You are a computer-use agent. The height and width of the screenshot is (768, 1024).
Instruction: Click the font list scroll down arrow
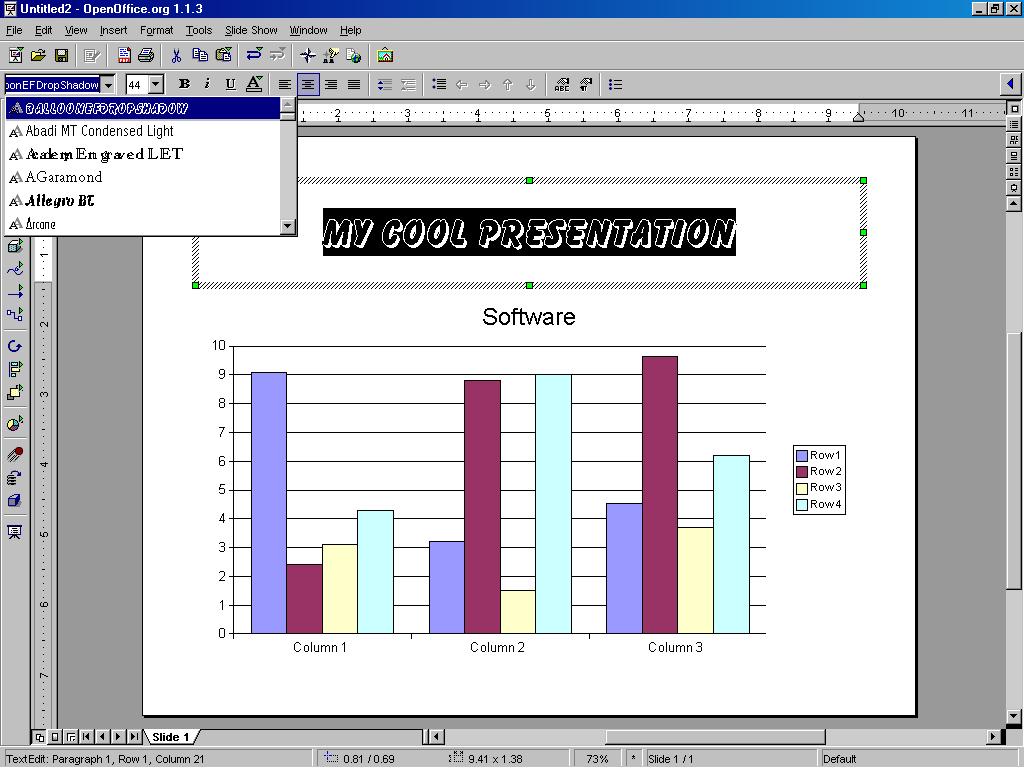point(288,226)
